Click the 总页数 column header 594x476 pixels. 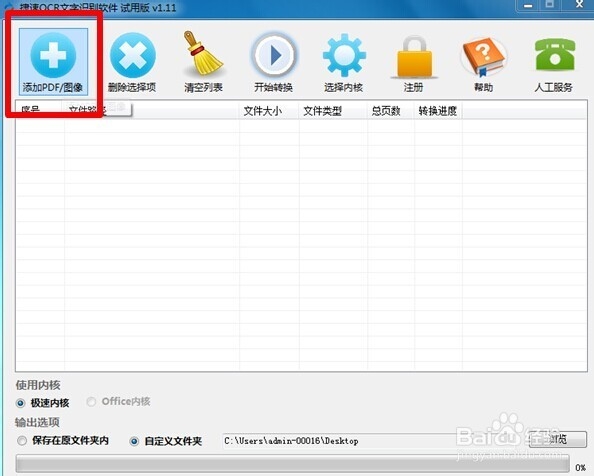click(x=391, y=111)
